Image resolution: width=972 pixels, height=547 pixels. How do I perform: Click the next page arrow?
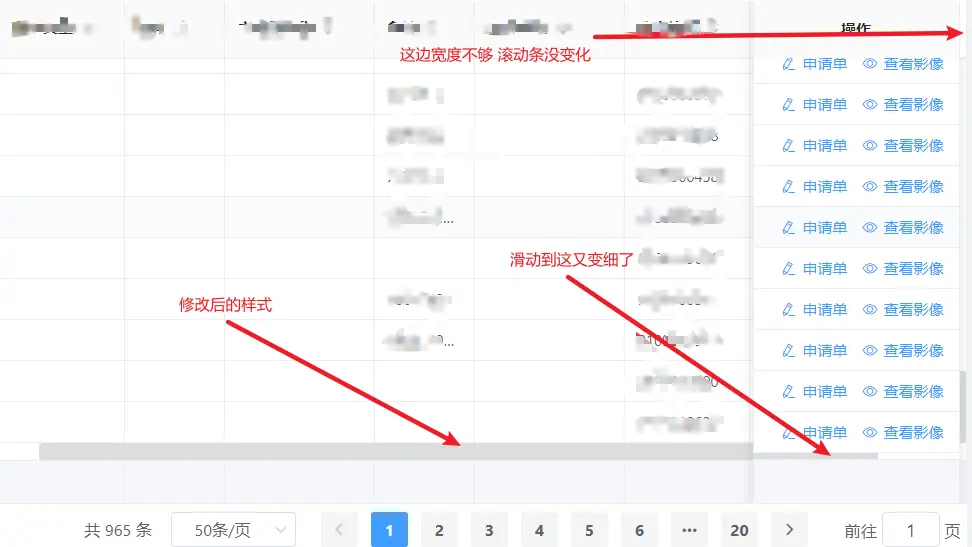[789, 530]
